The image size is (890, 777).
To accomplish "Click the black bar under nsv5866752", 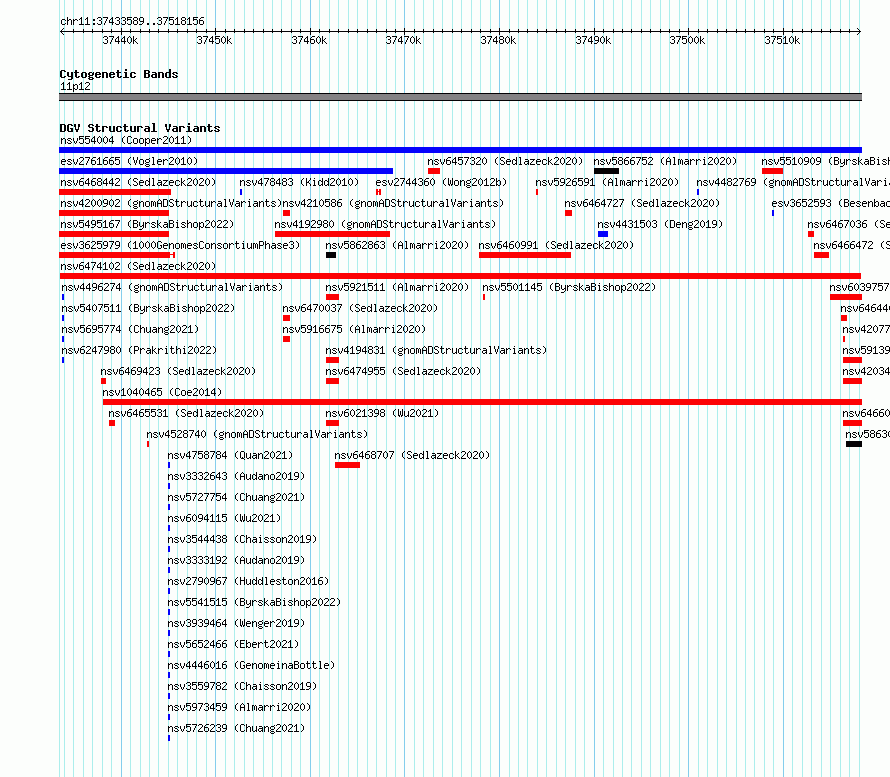I will coord(606,171).
